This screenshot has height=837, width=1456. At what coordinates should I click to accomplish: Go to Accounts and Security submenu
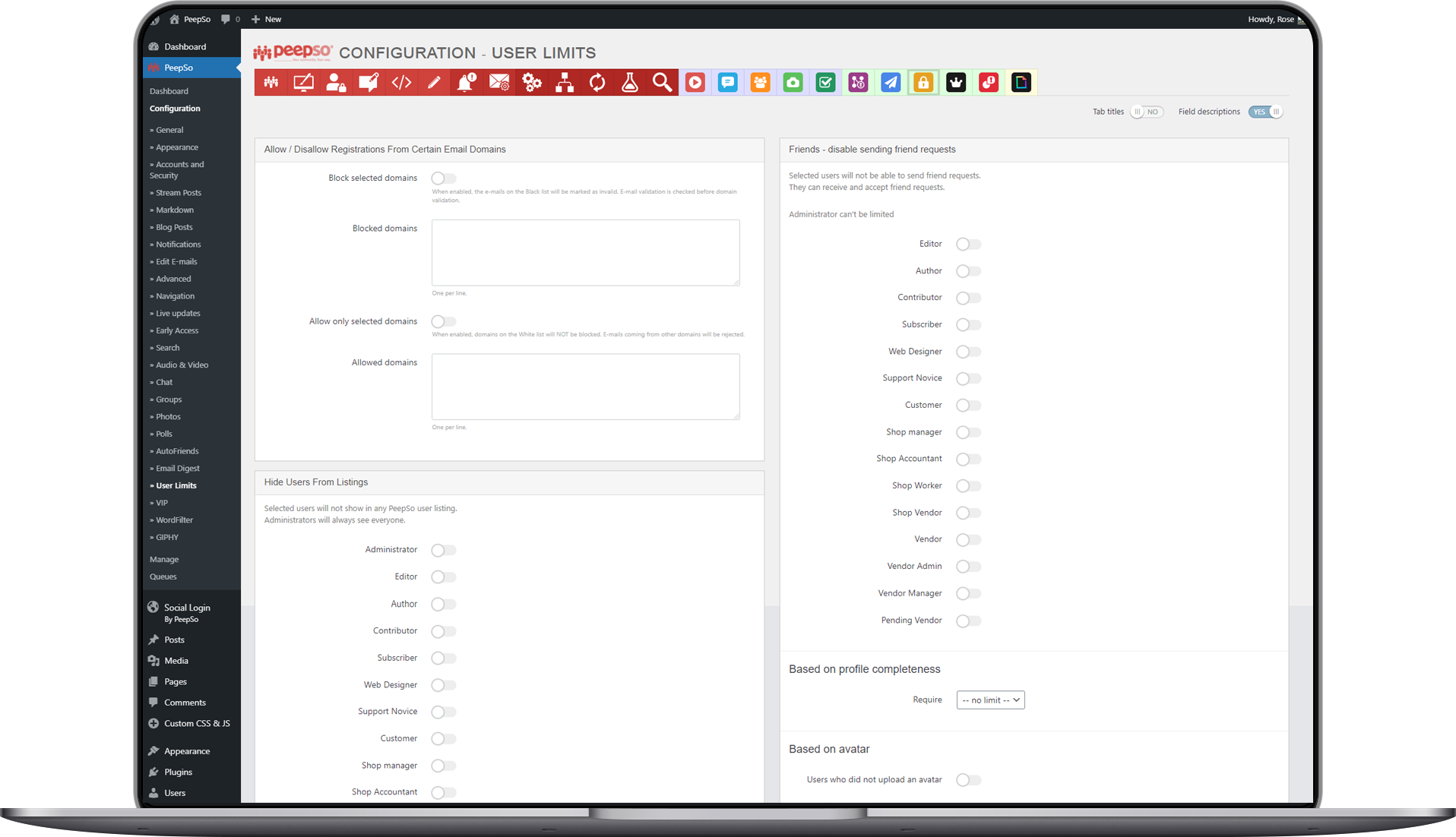(x=177, y=170)
